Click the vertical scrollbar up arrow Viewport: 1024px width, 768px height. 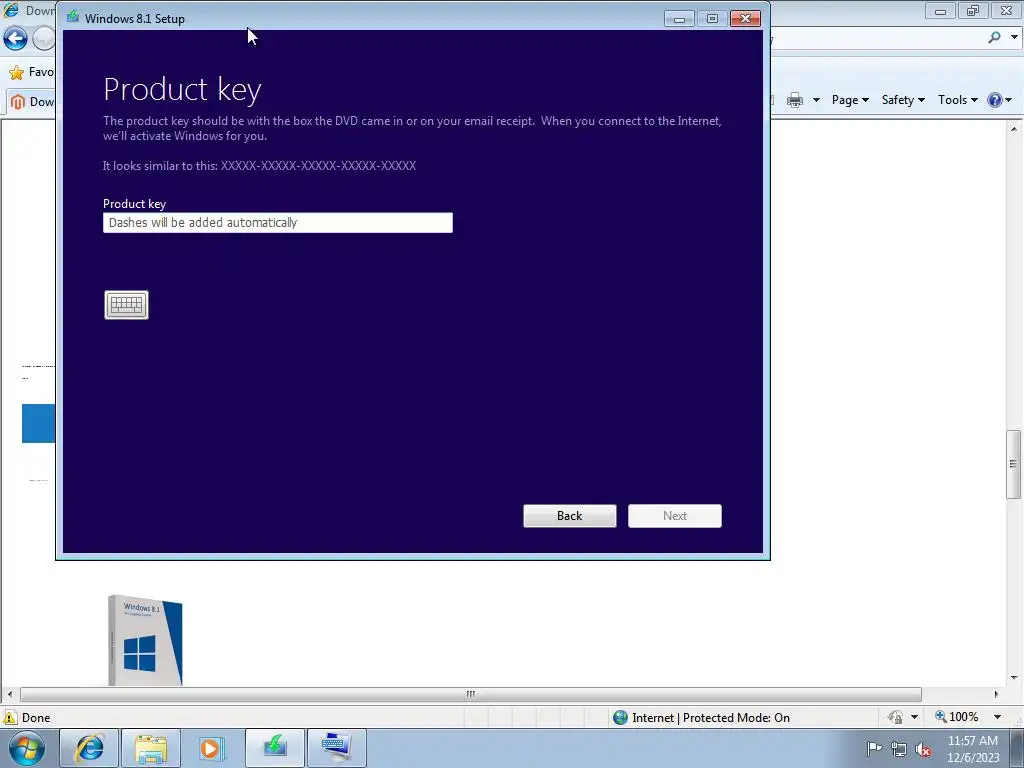(1014, 129)
